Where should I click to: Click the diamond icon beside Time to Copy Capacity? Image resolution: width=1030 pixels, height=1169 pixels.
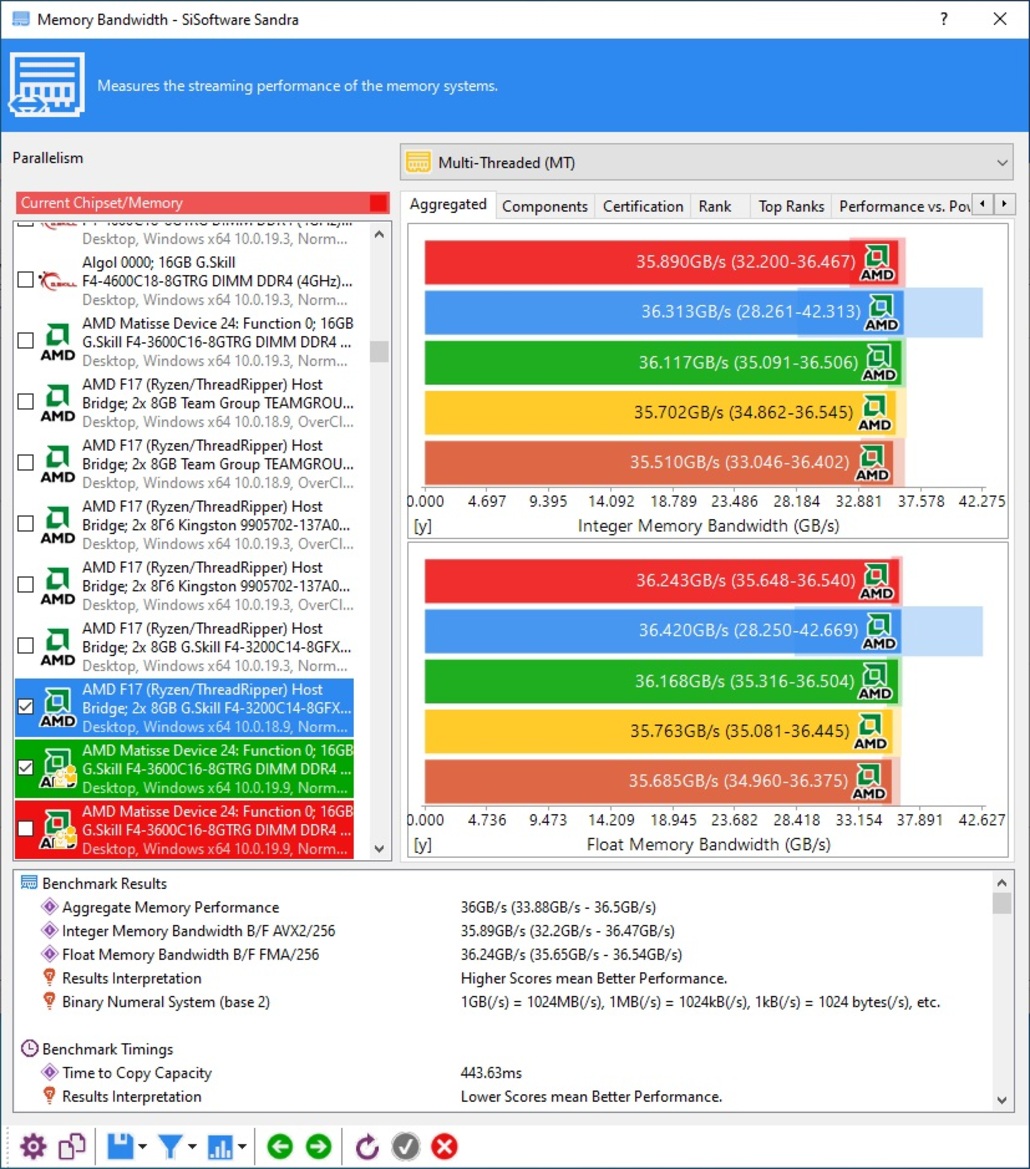(x=50, y=1072)
